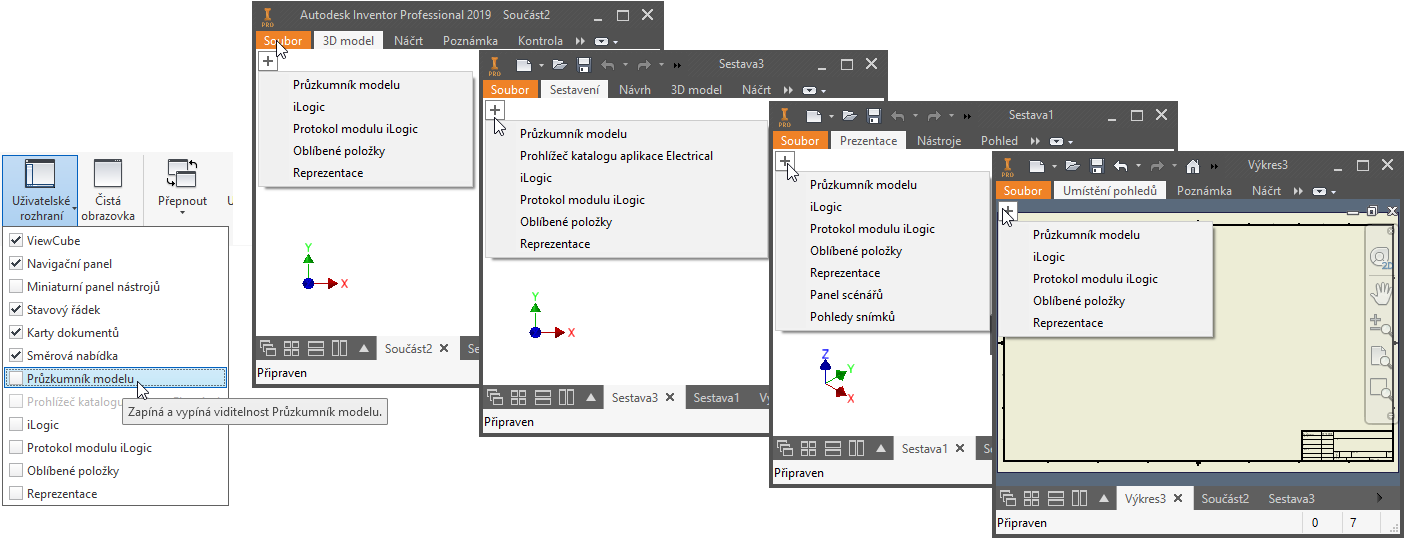The image size is (1405, 541).
Task: Switch to 3D model tab in Součást2 window
Action: click(348, 41)
